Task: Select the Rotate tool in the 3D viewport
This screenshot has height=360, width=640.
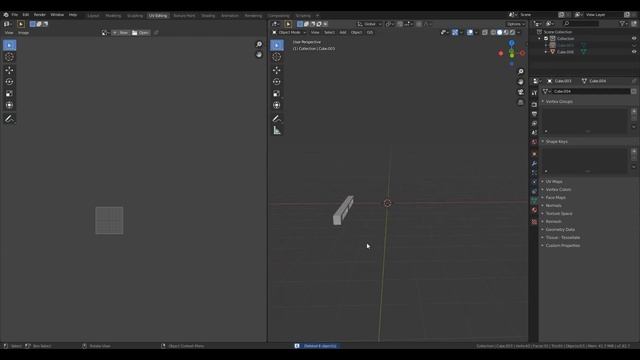Action: tap(277, 82)
